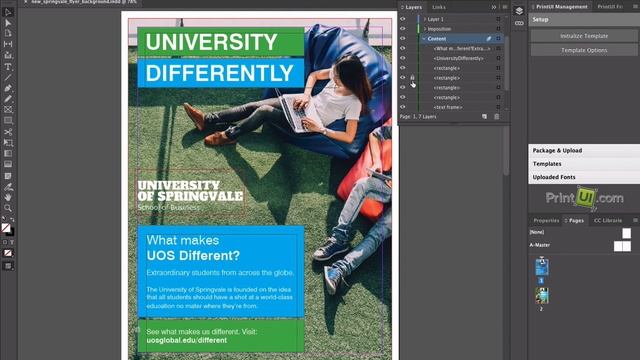This screenshot has width=640, height=360.
Task: Open PrintUI Management panel menu
Action: [636, 7]
